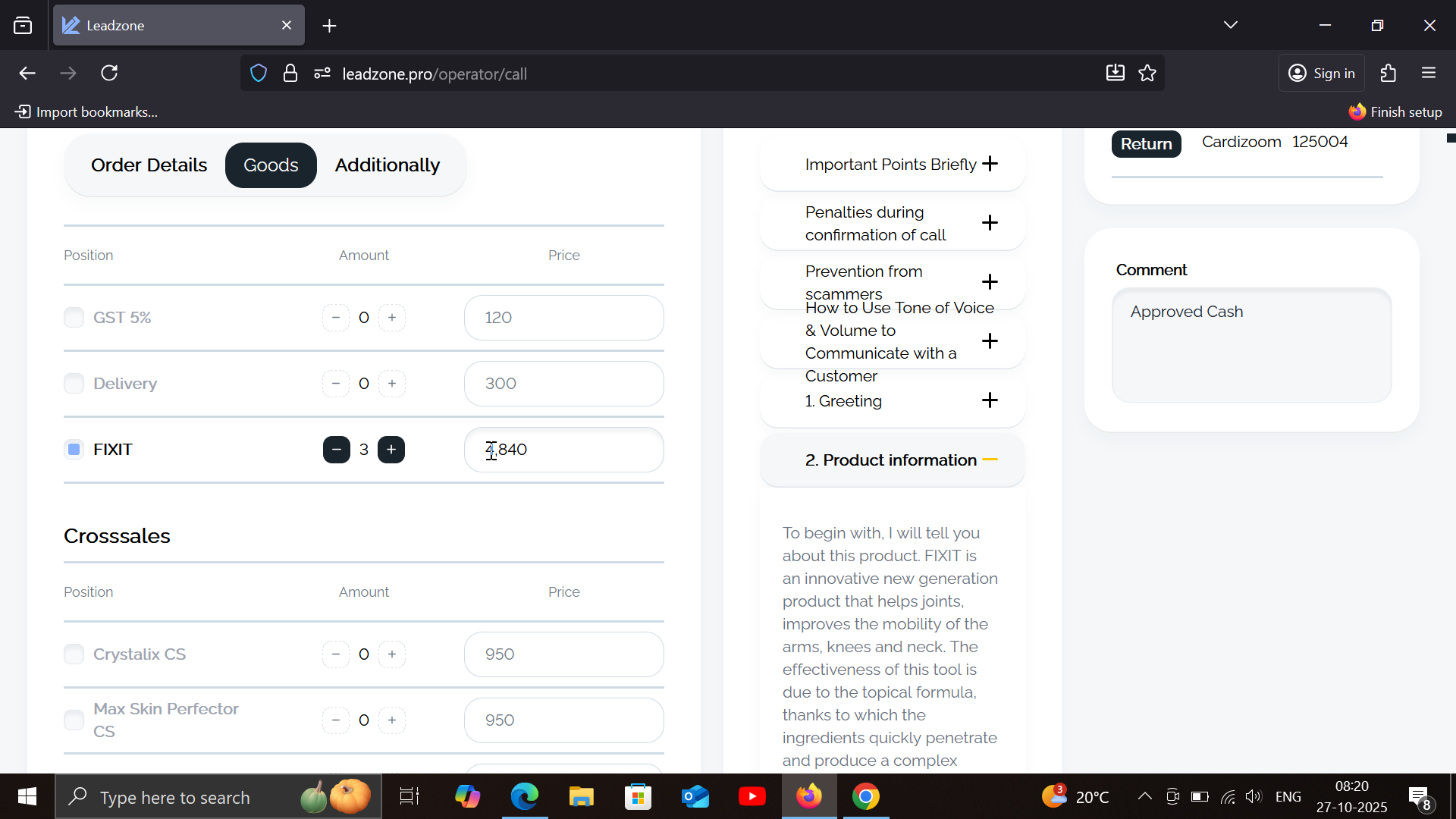This screenshot has width=1456, height=819.
Task: Check the GST 5% checkbox
Action: pyautogui.click(x=74, y=318)
